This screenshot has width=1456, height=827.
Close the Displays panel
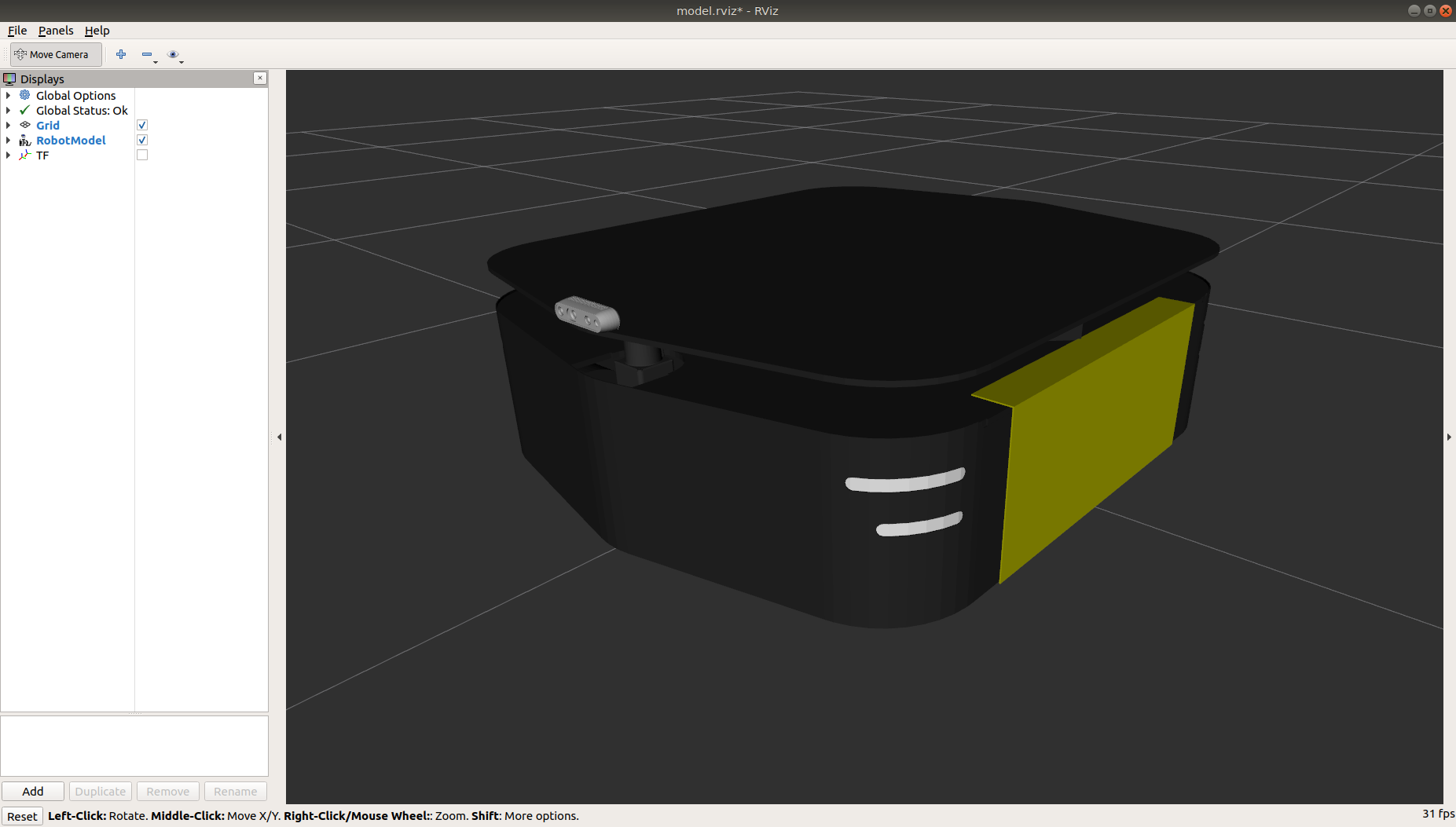(x=260, y=79)
